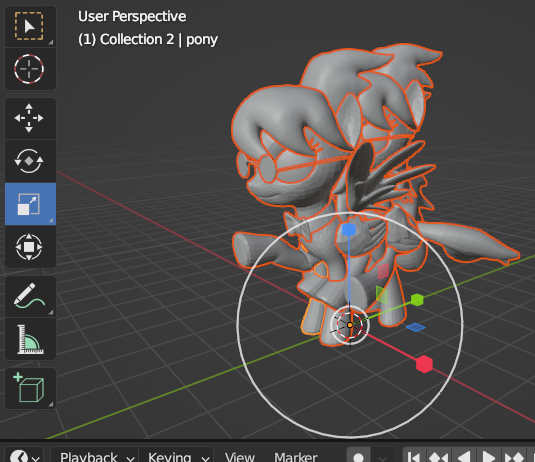Select the Select Box tool
535x462 pixels.
click(30, 26)
